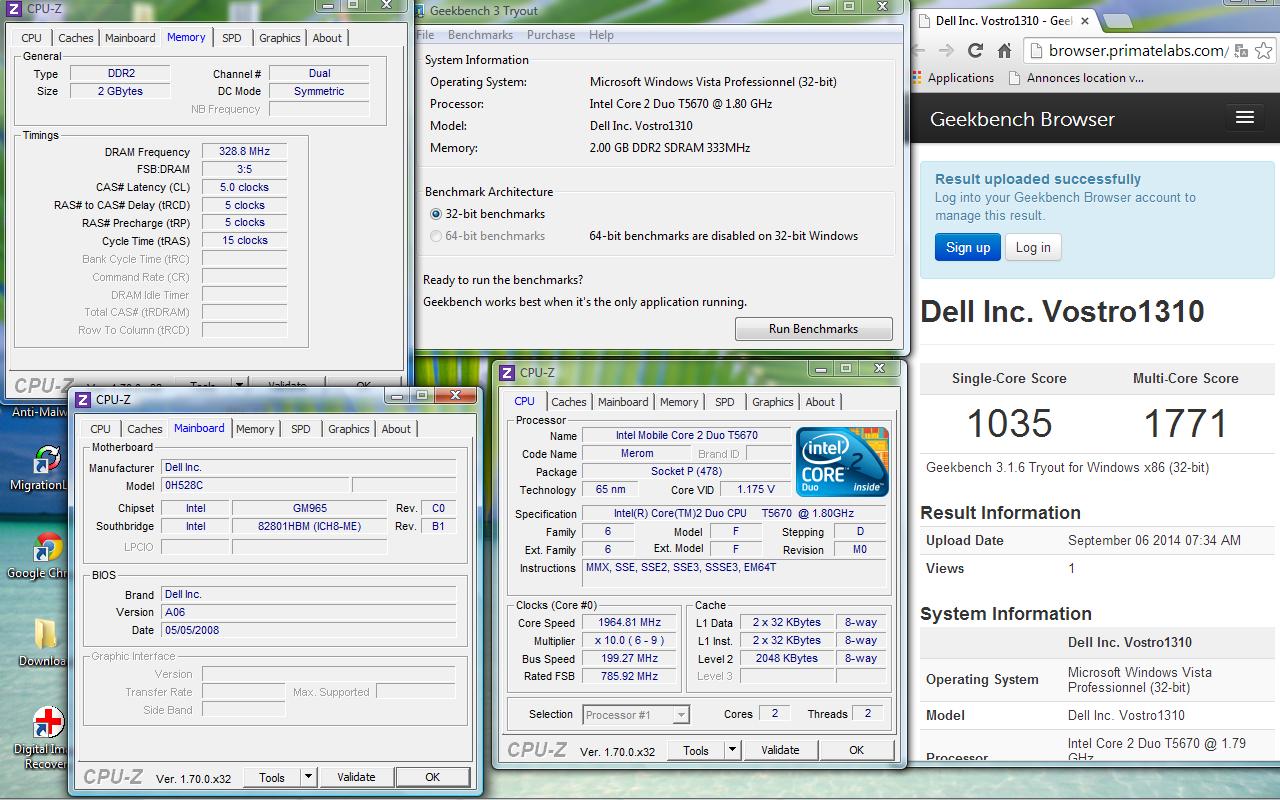Open the Processor #1 selection dropdown

[636, 715]
